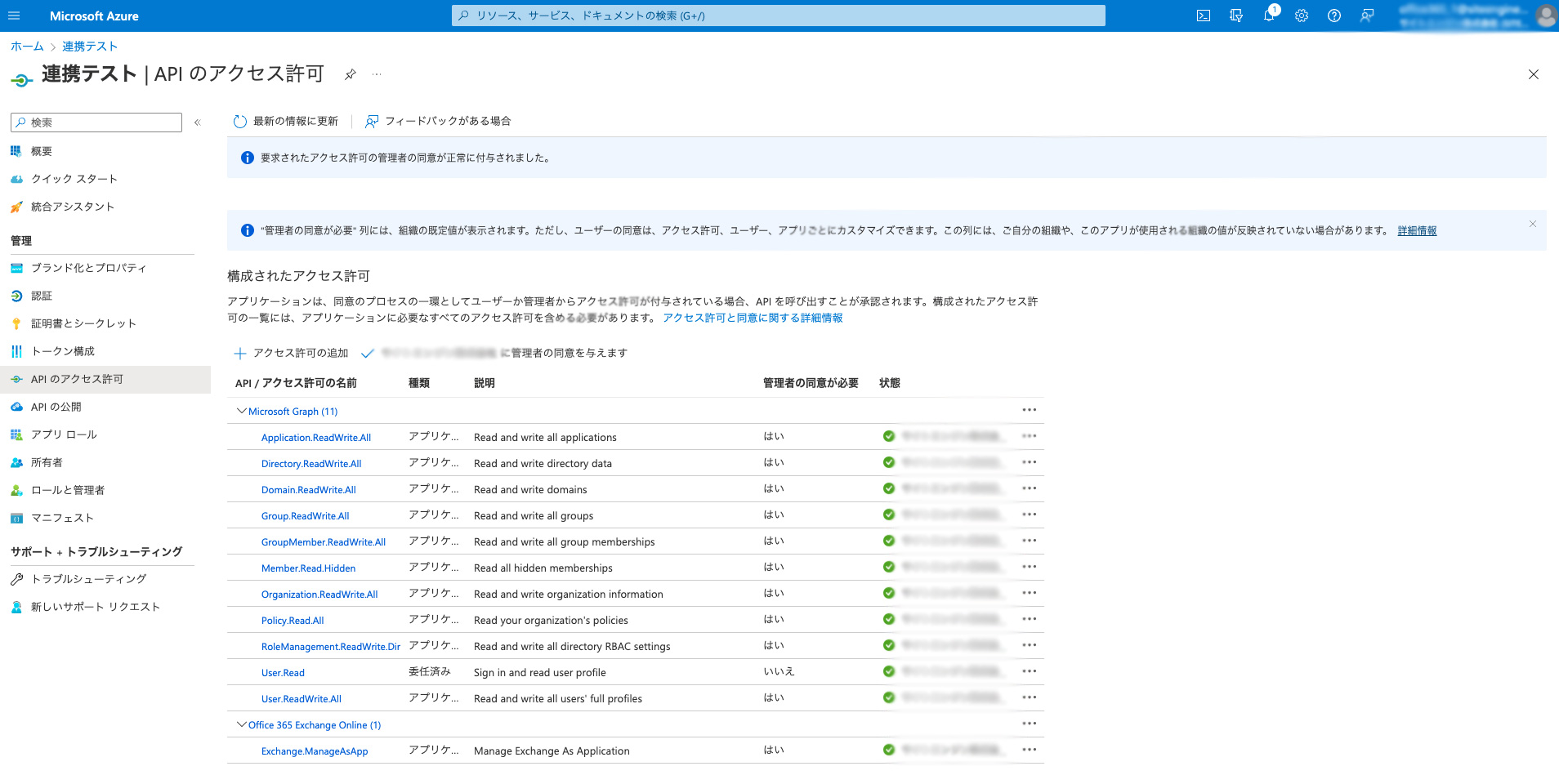Click フィードバックがある場合 toolbar button
Image resolution: width=1559 pixels, height=784 pixels.
[x=438, y=121]
